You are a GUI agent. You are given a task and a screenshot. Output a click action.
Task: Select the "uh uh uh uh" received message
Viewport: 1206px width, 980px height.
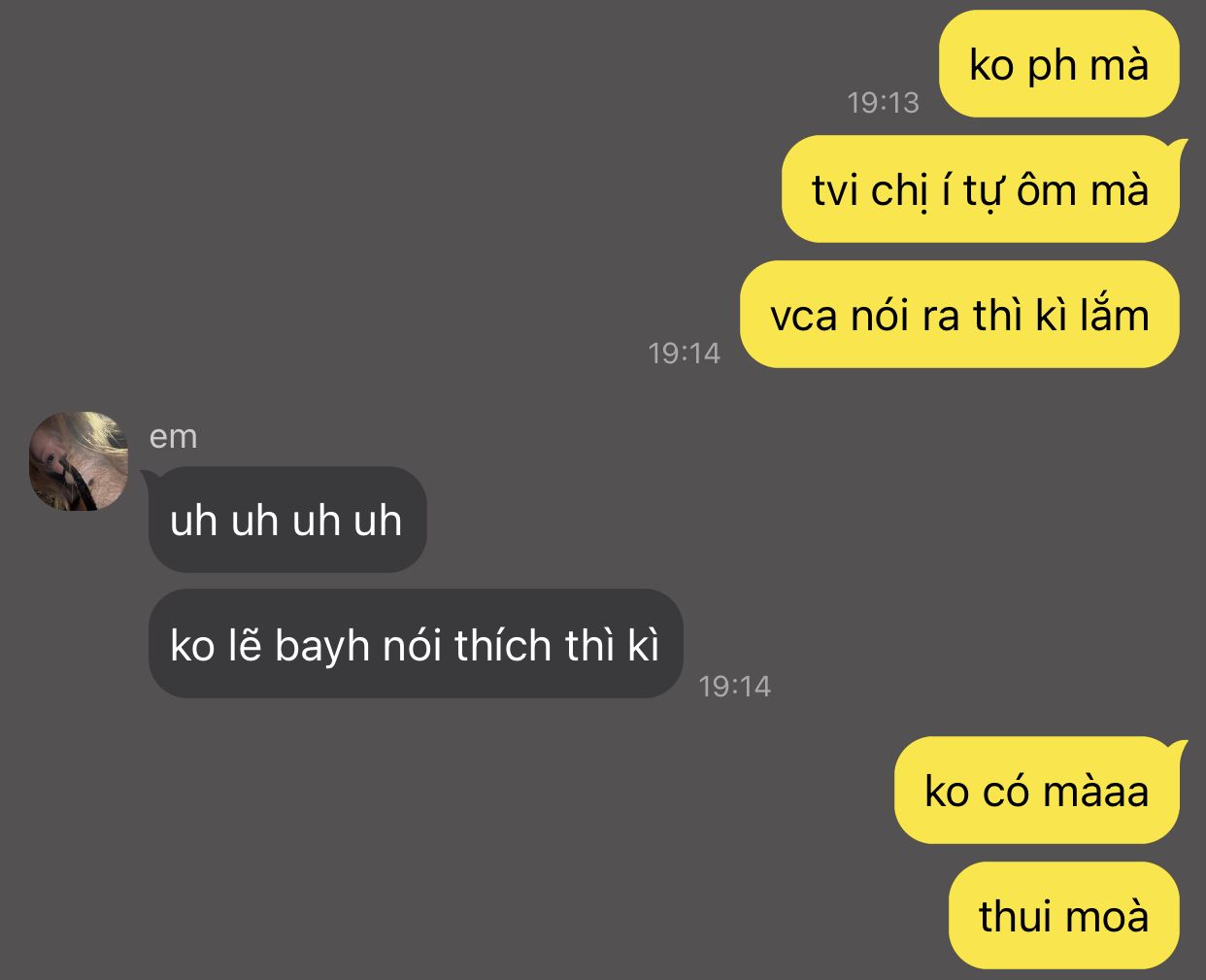point(286,520)
